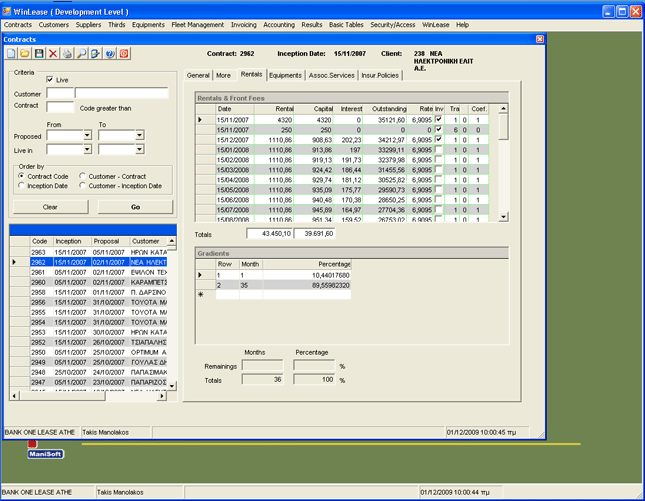Click the Customer name input field
Image resolution: width=645 pixels, height=501 pixels.
pos(122,93)
